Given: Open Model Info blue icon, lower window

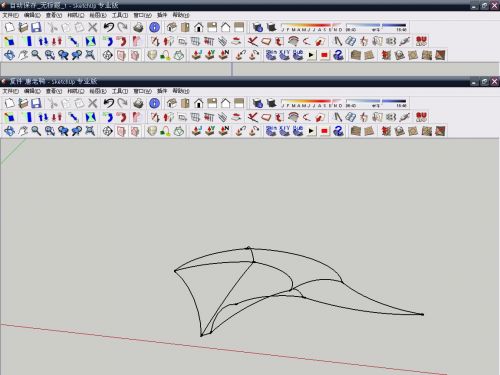Looking at the screenshot, I should click(154, 103).
